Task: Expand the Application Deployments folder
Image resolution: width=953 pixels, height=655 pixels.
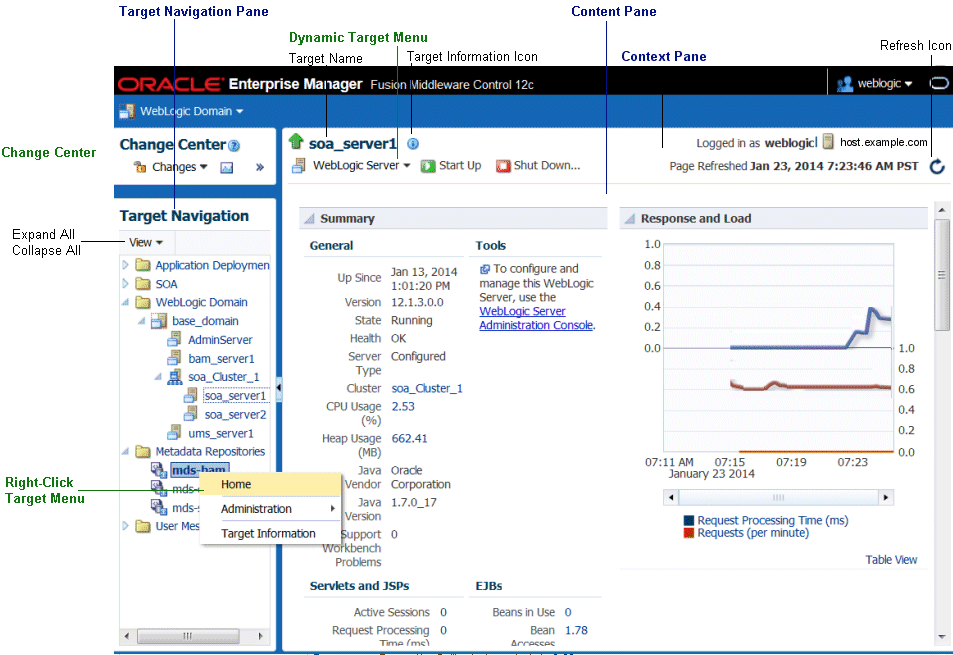Action: coord(125,265)
